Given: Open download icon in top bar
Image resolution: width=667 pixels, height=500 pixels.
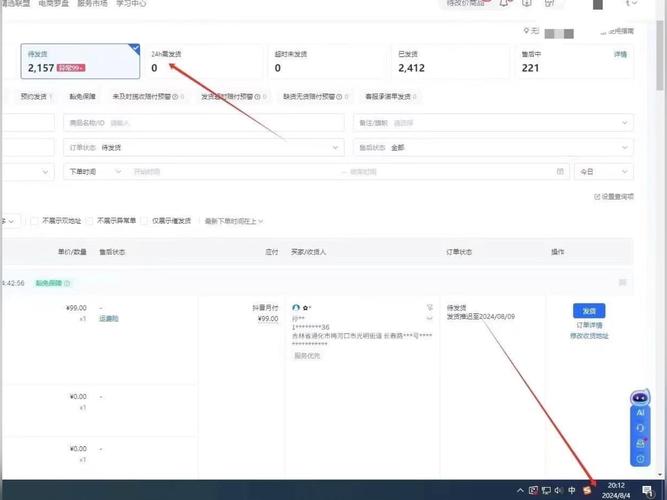Looking at the screenshot, I should [527, 3].
